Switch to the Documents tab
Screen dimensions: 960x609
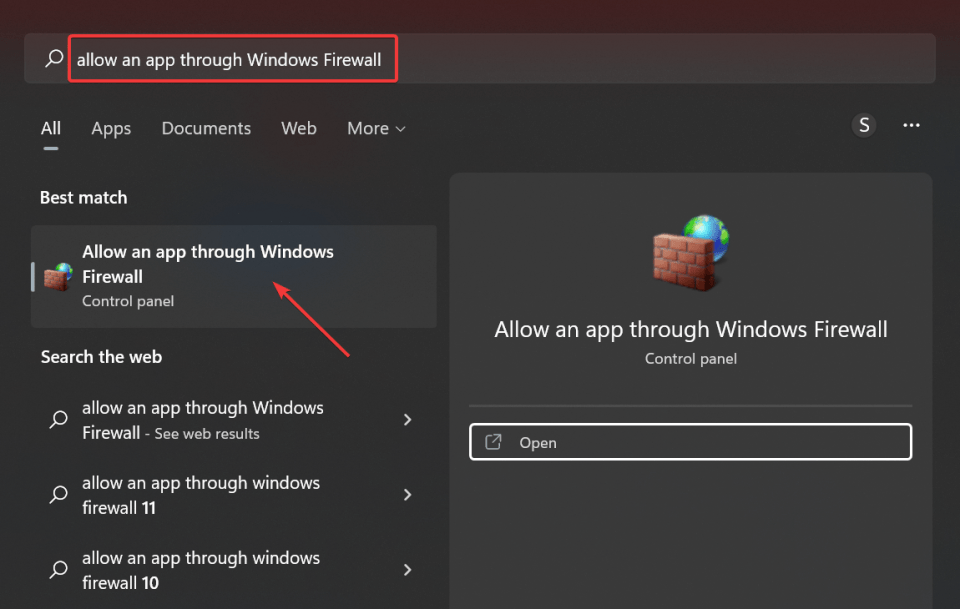coord(206,129)
